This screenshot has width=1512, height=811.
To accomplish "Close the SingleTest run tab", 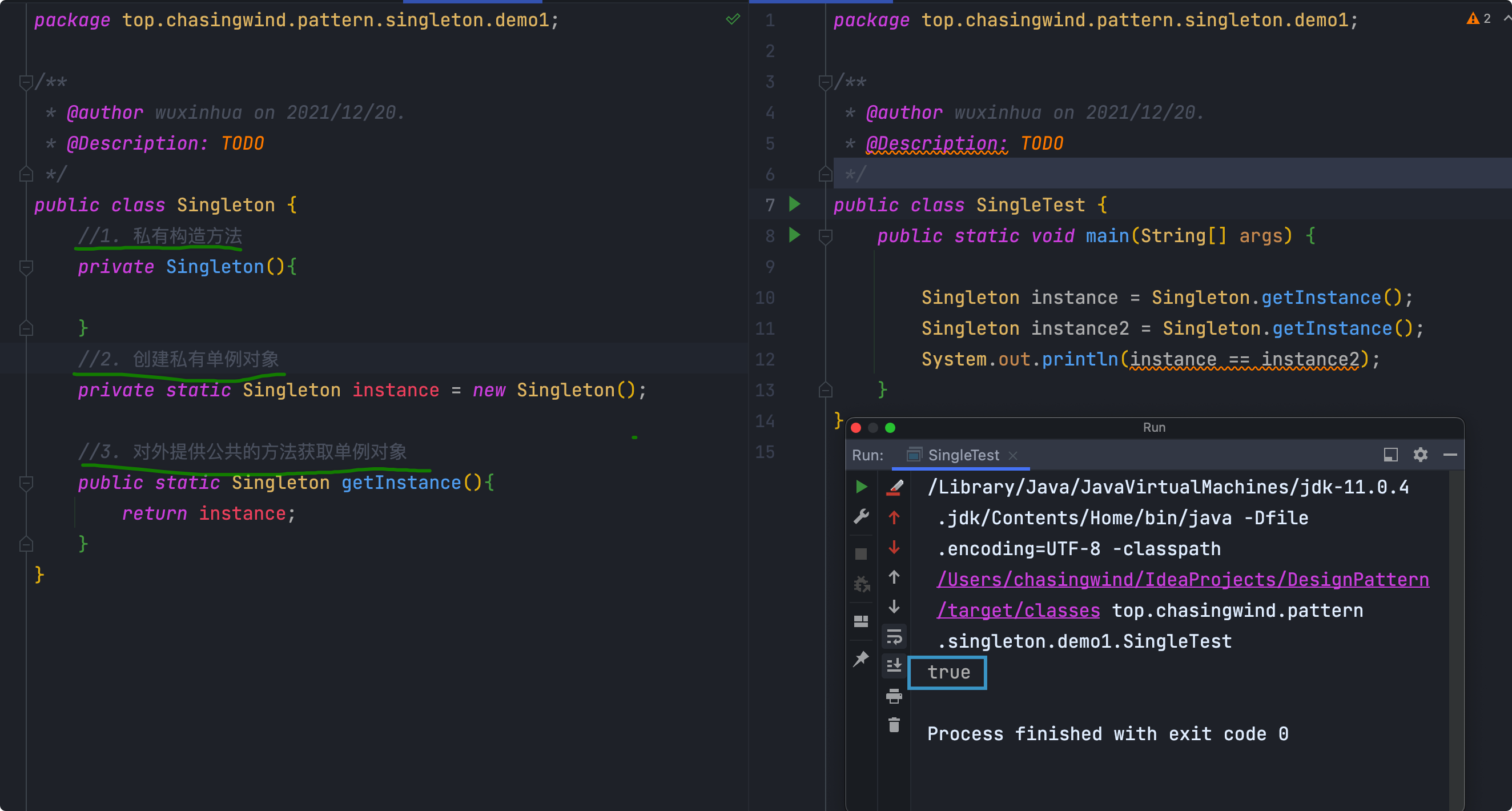I will click(x=1012, y=456).
